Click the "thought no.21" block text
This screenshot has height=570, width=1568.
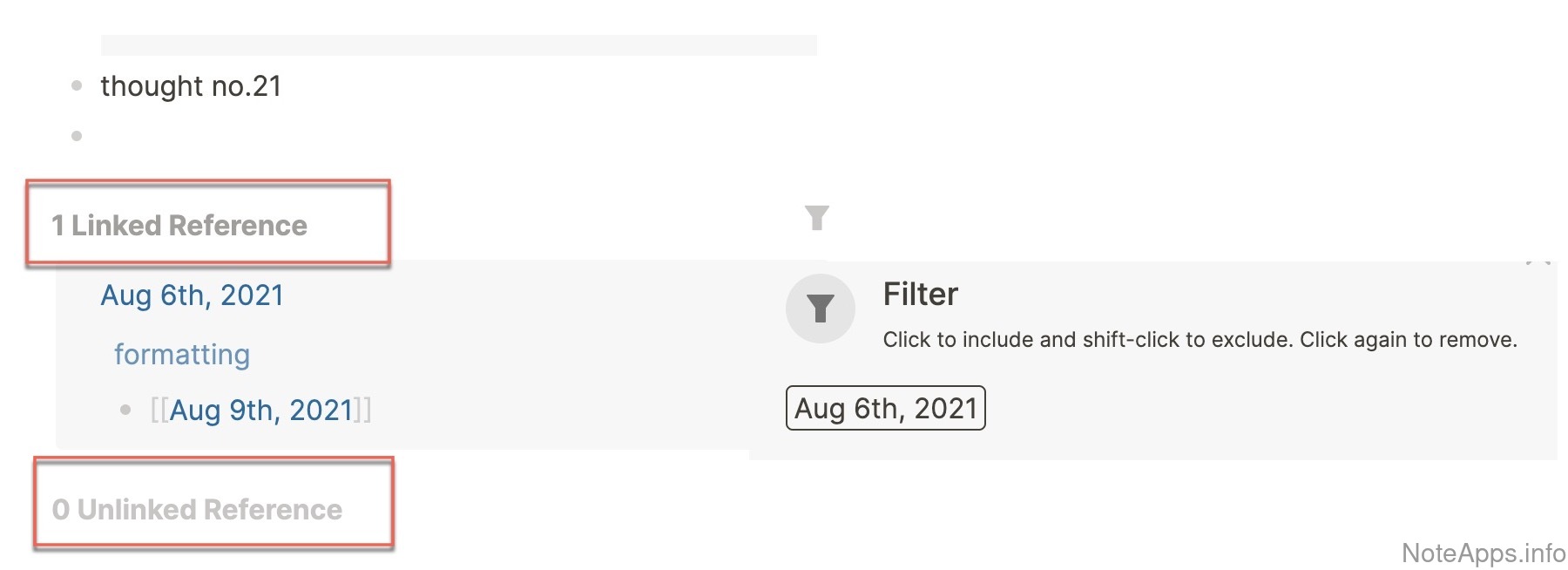[x=191, y=86]
